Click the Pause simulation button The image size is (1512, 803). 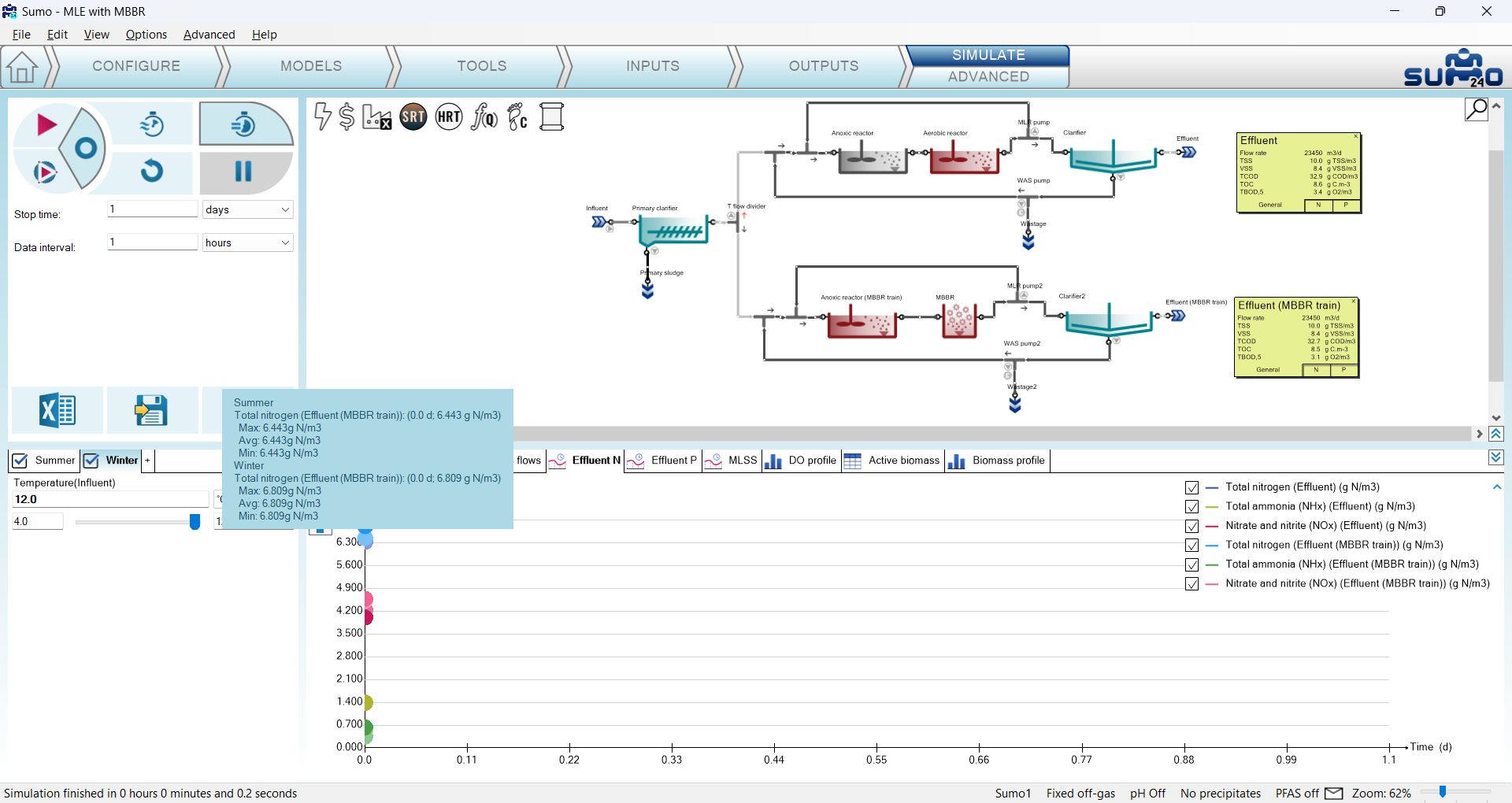pyautogui.click(x=244, y=172)
